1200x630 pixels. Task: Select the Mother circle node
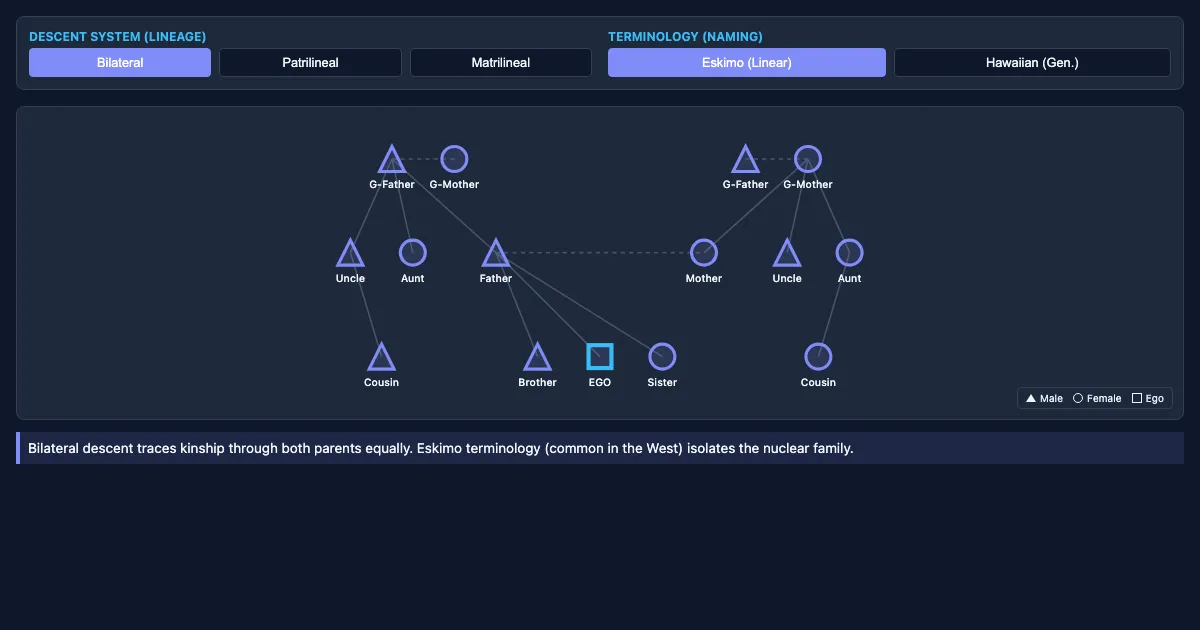tap(704, 253)
